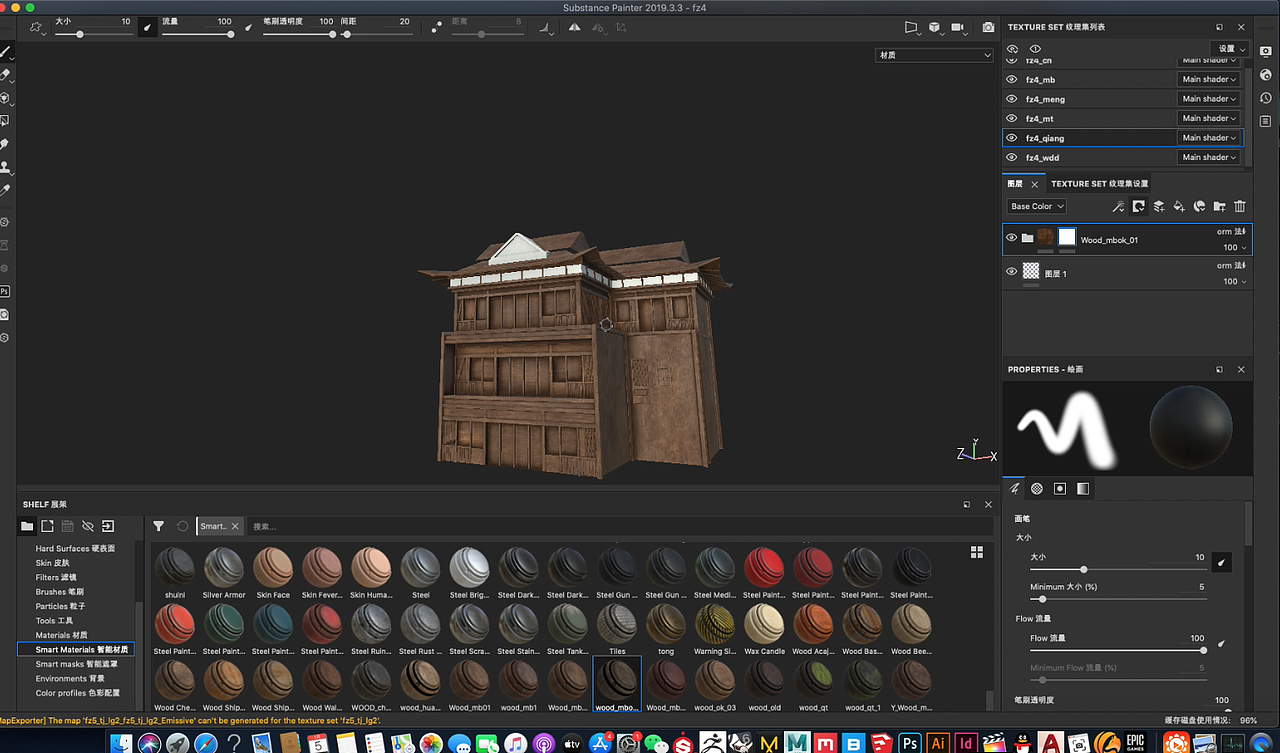1280x753 pixels.
Task: Click the symmetry mirror icon in toolbar
Action: (x=575, y=28)
